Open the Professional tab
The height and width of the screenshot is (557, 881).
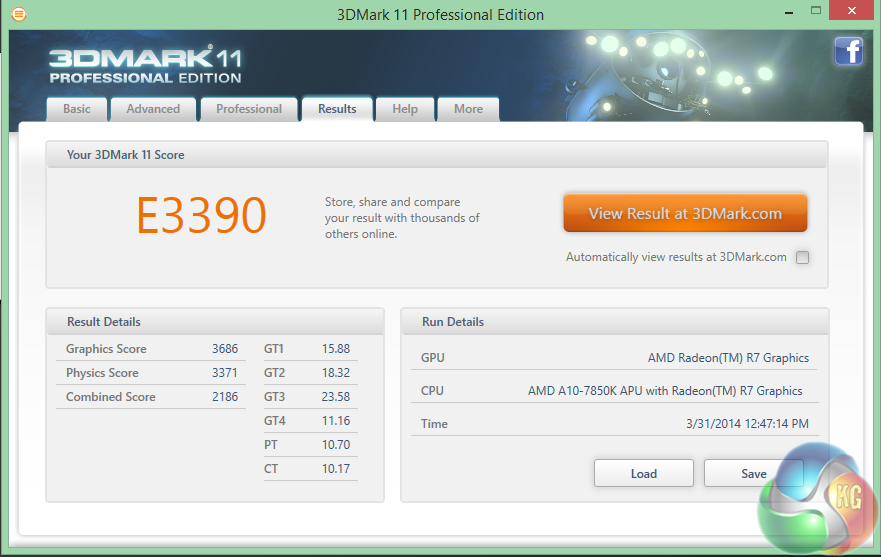point(249,109)
